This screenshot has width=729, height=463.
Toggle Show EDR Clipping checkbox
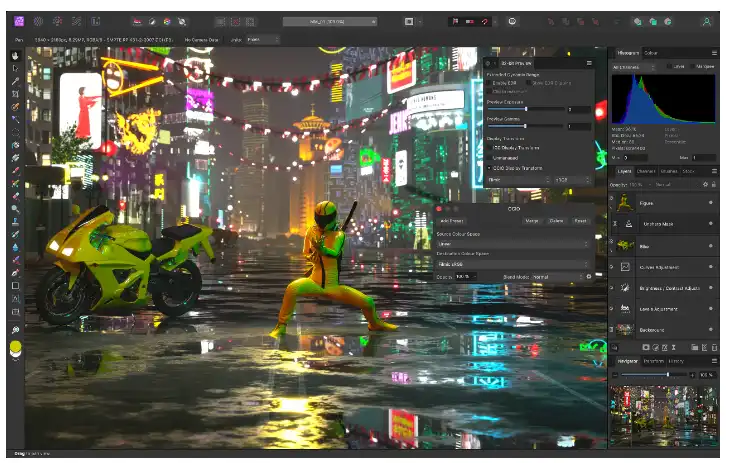[529, 83]
